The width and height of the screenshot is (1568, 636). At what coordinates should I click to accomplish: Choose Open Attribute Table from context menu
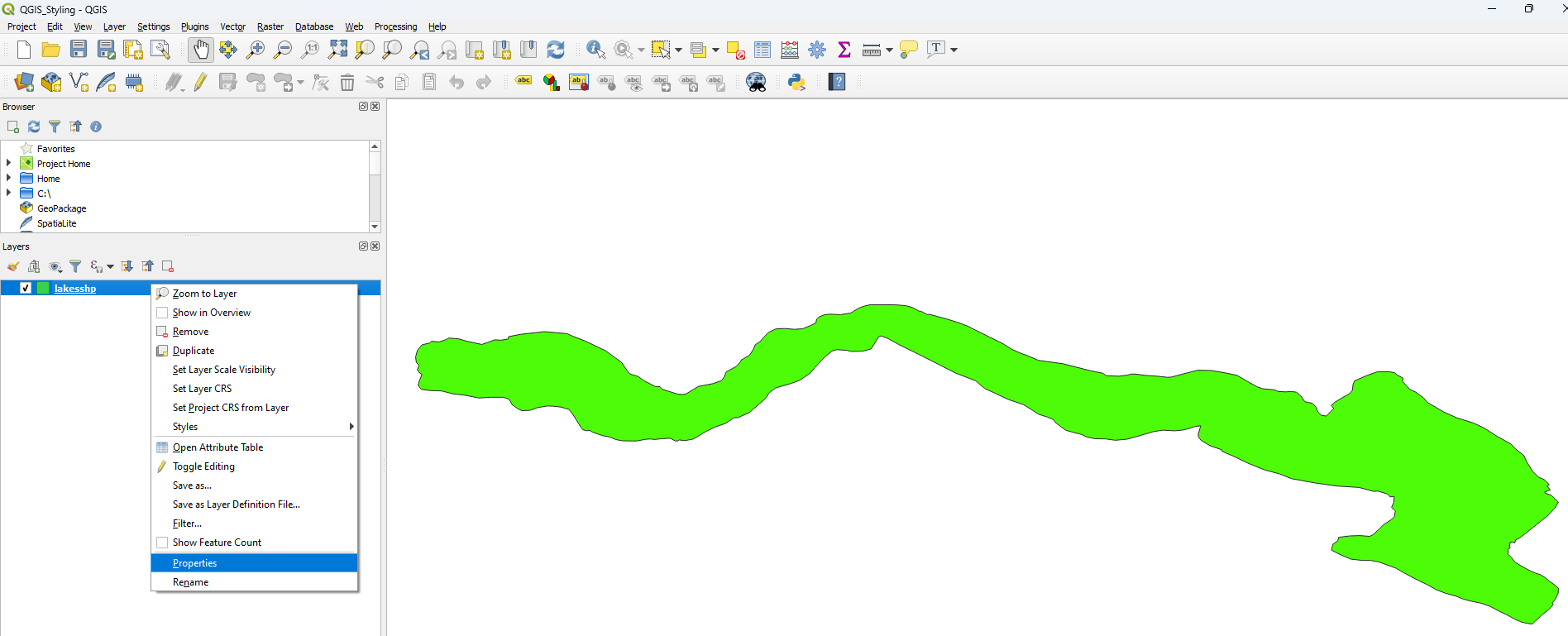[254, 447]
